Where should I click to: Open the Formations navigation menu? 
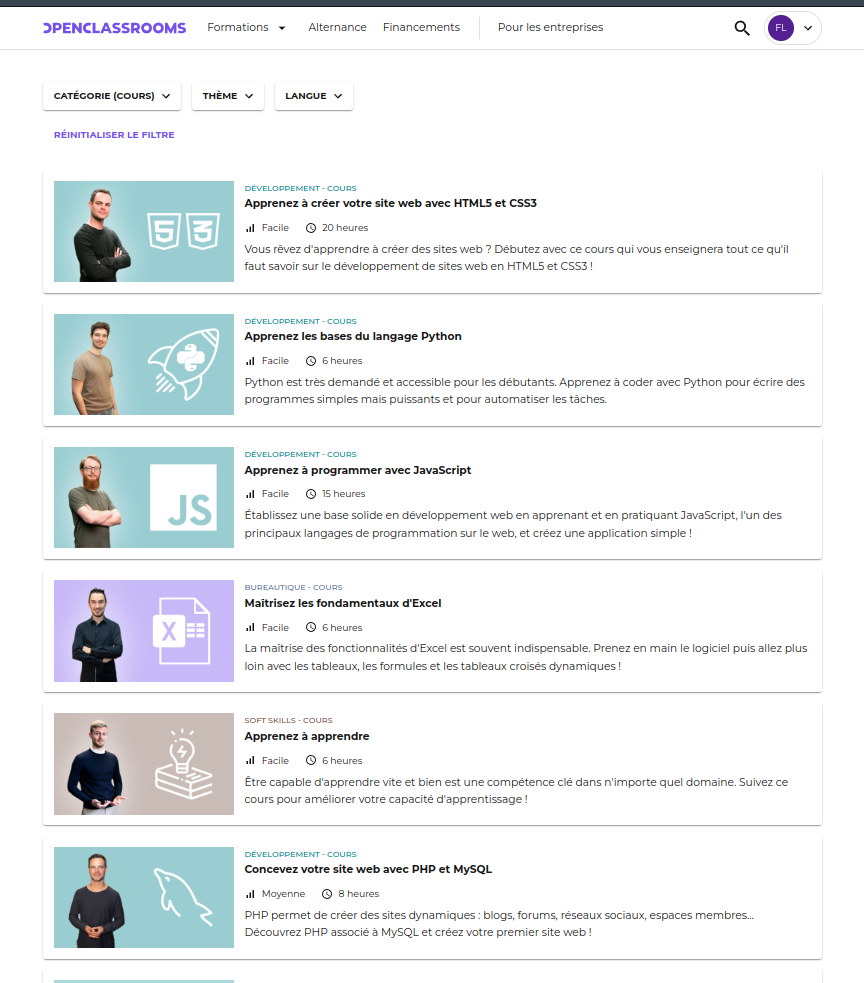[246, 28]
